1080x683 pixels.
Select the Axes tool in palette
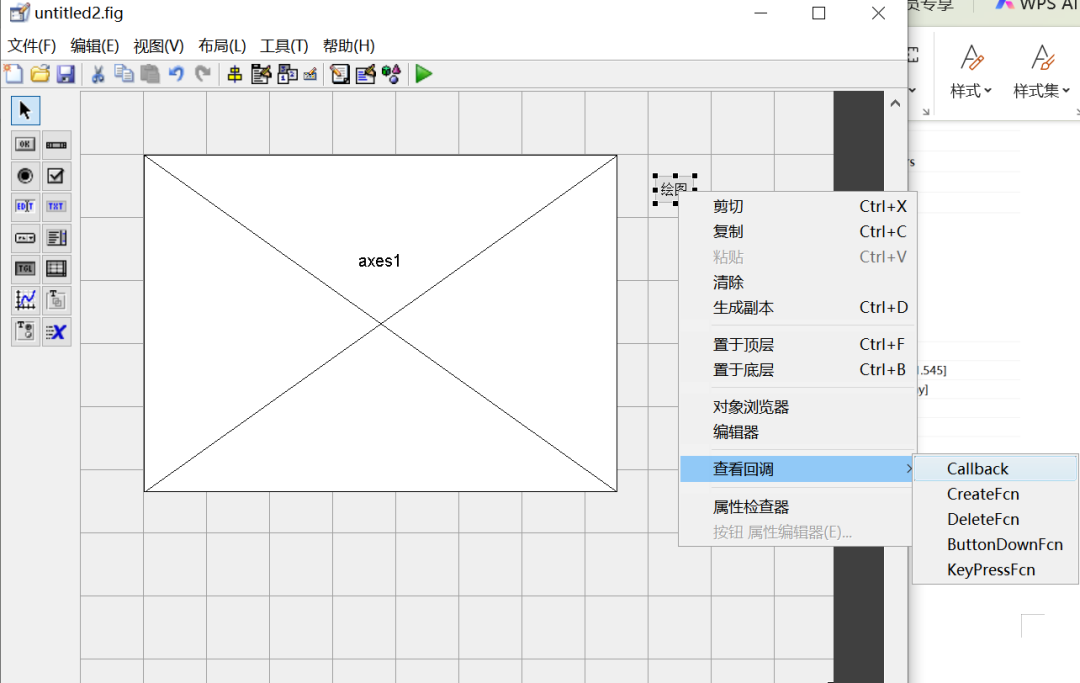pyautogui.click(x=25, y=300)
